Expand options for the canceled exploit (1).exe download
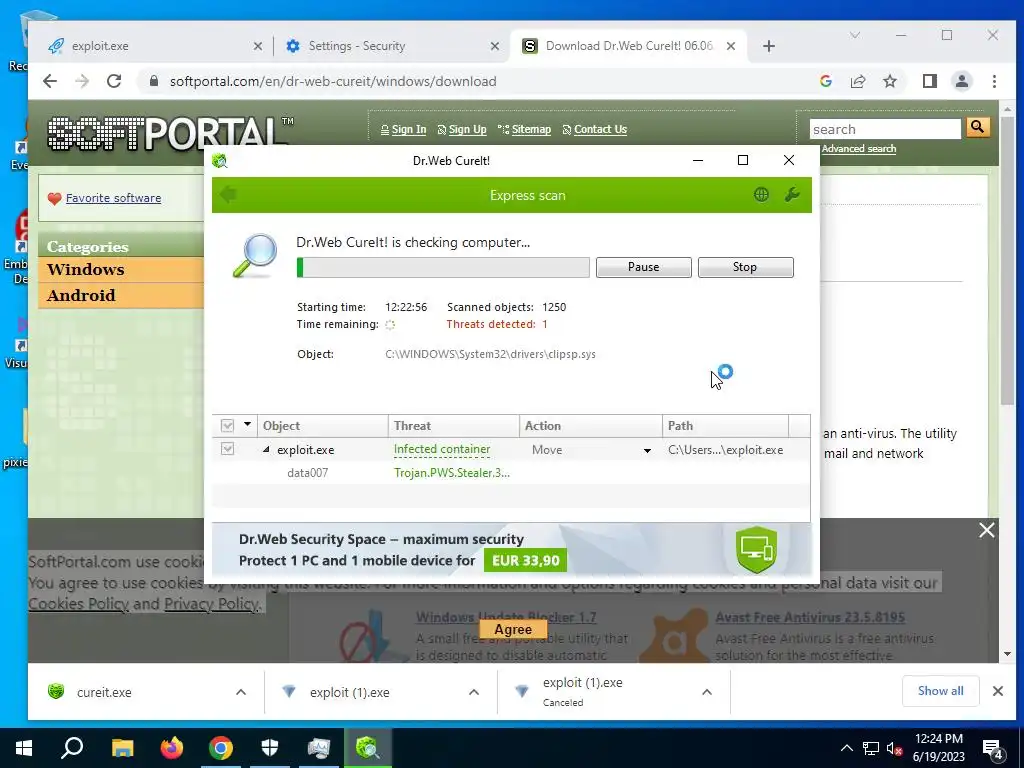 point(707,692)
